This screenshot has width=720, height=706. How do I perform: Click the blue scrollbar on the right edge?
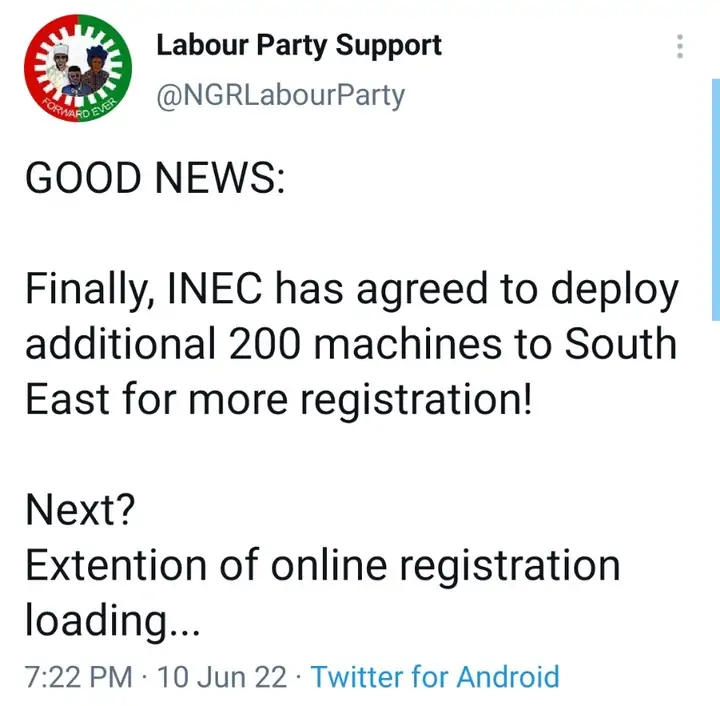click(714, 200)
